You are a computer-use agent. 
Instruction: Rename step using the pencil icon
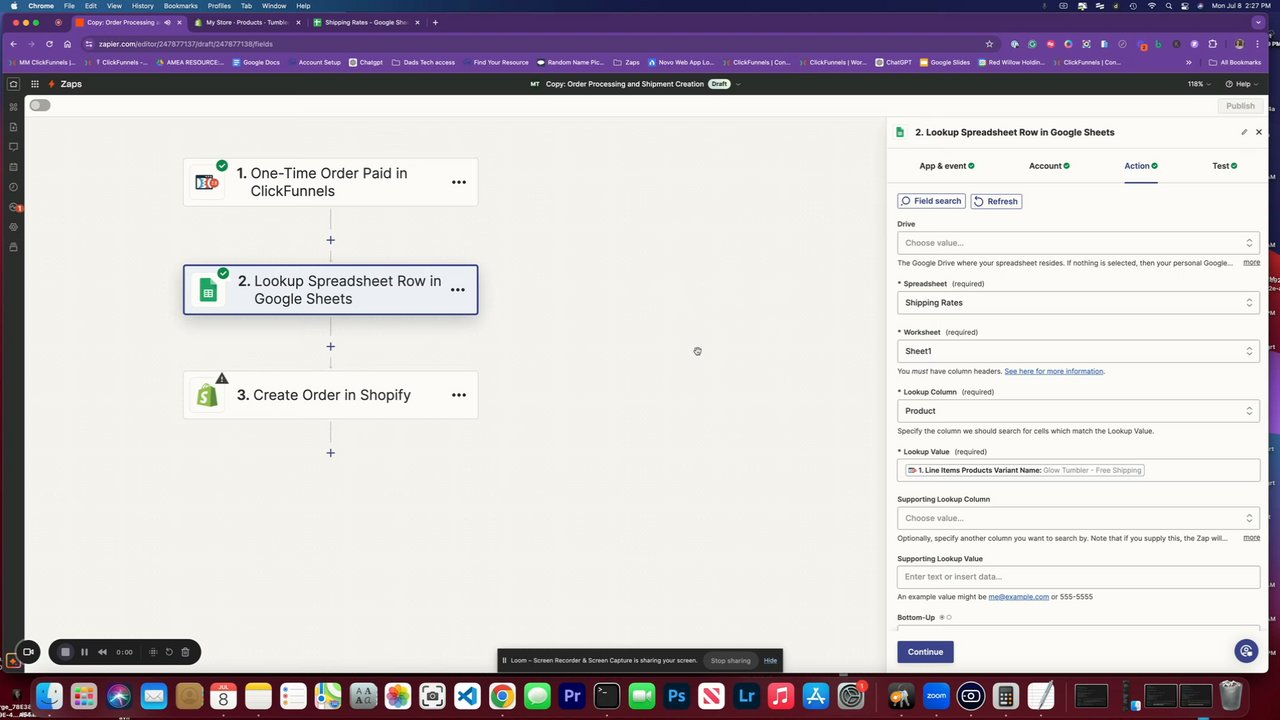click(1244, 132)
